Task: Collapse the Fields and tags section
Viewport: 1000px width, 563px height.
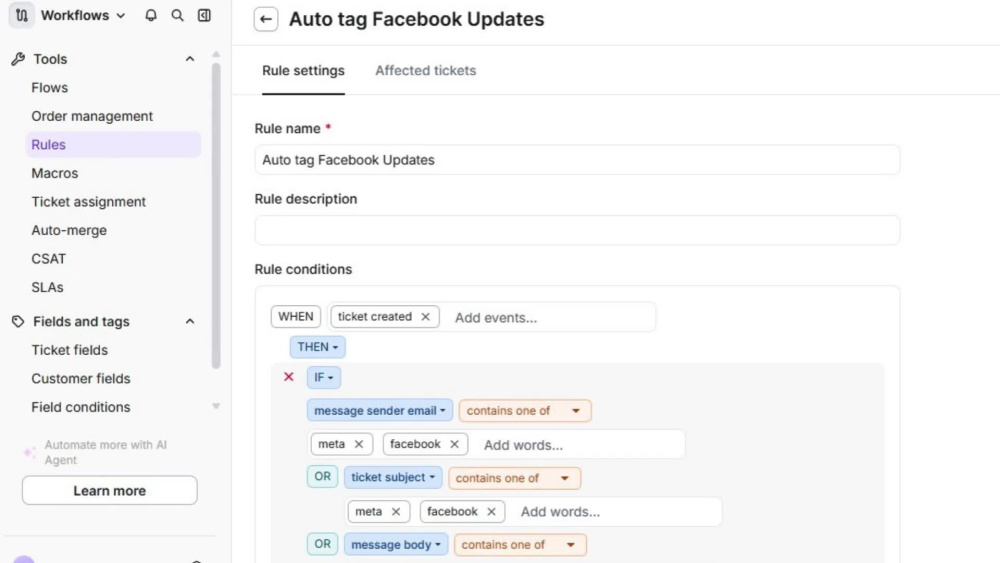Action: point(190,321)
